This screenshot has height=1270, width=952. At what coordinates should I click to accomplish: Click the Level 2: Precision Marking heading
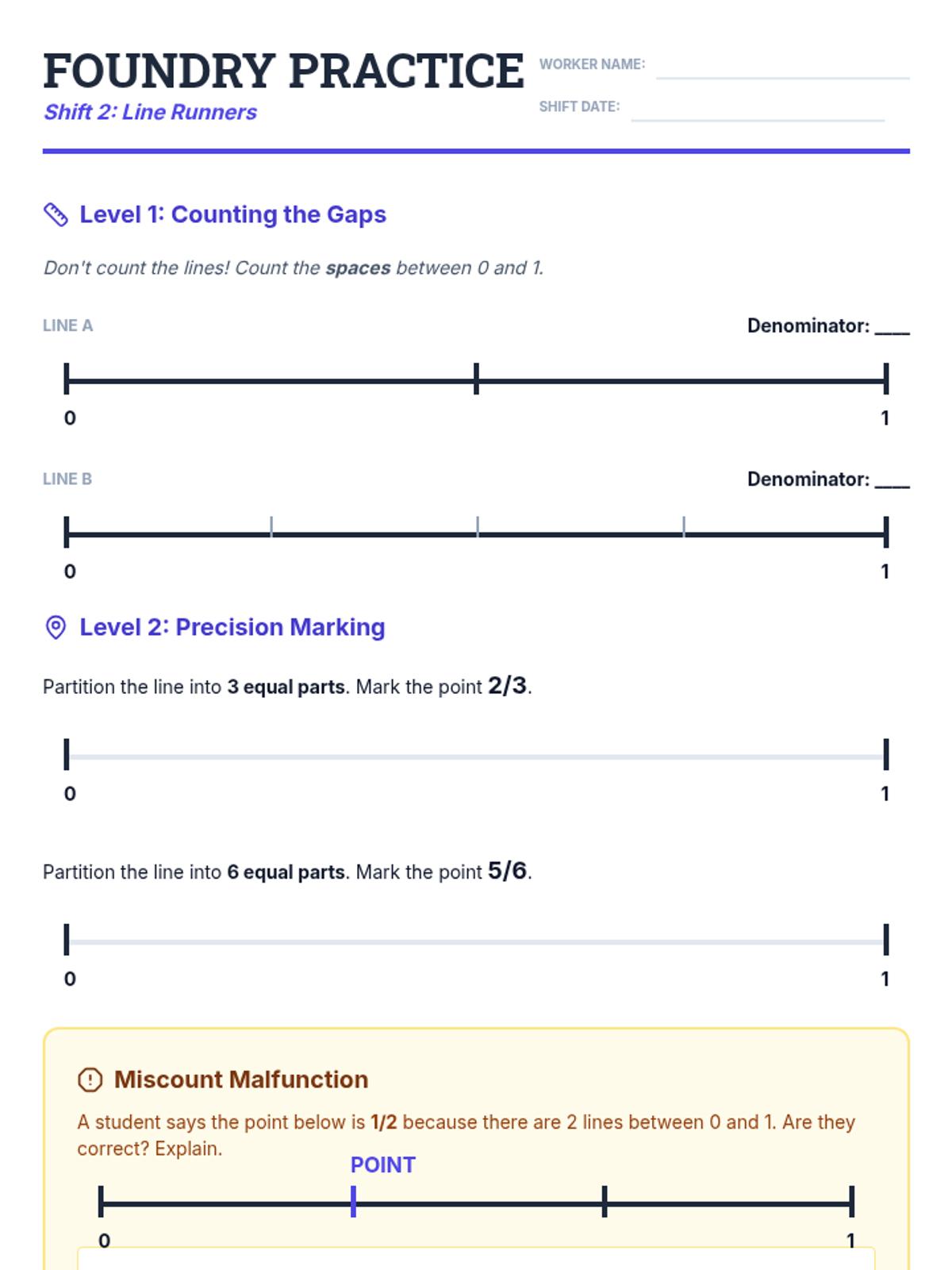pos(232,627)
